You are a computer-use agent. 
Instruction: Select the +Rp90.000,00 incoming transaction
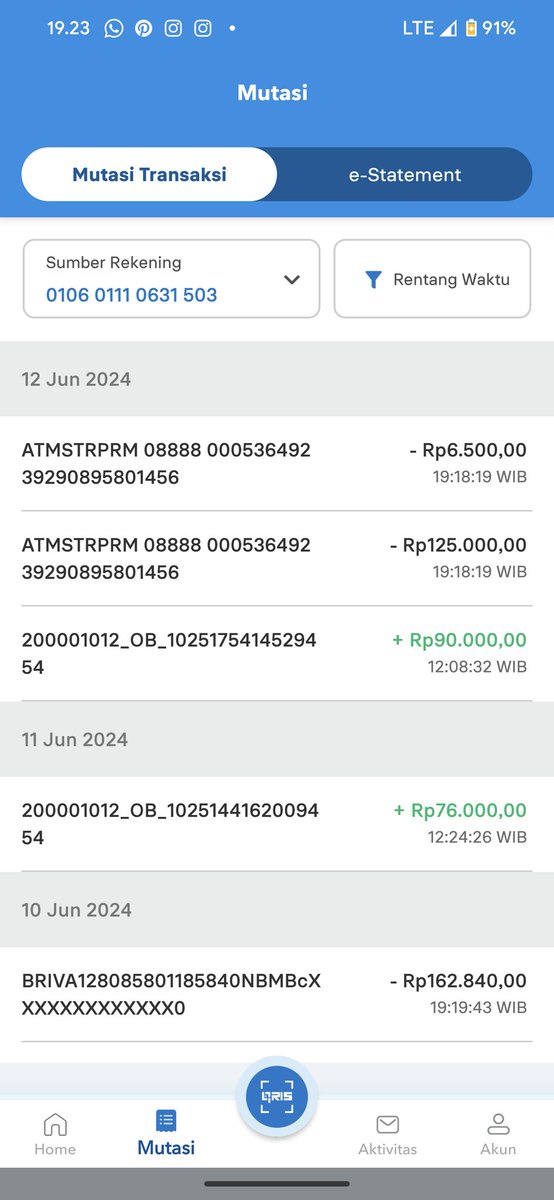[x=277, y=653]
